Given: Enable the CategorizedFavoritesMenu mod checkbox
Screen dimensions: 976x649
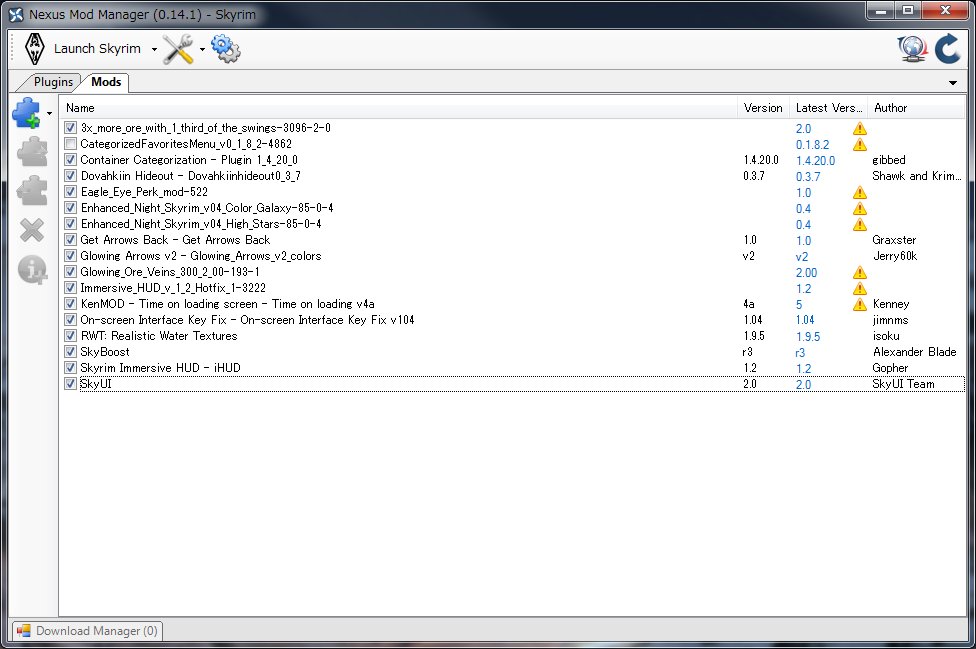Looking at the screenshot, I should (x=70, y=144).
